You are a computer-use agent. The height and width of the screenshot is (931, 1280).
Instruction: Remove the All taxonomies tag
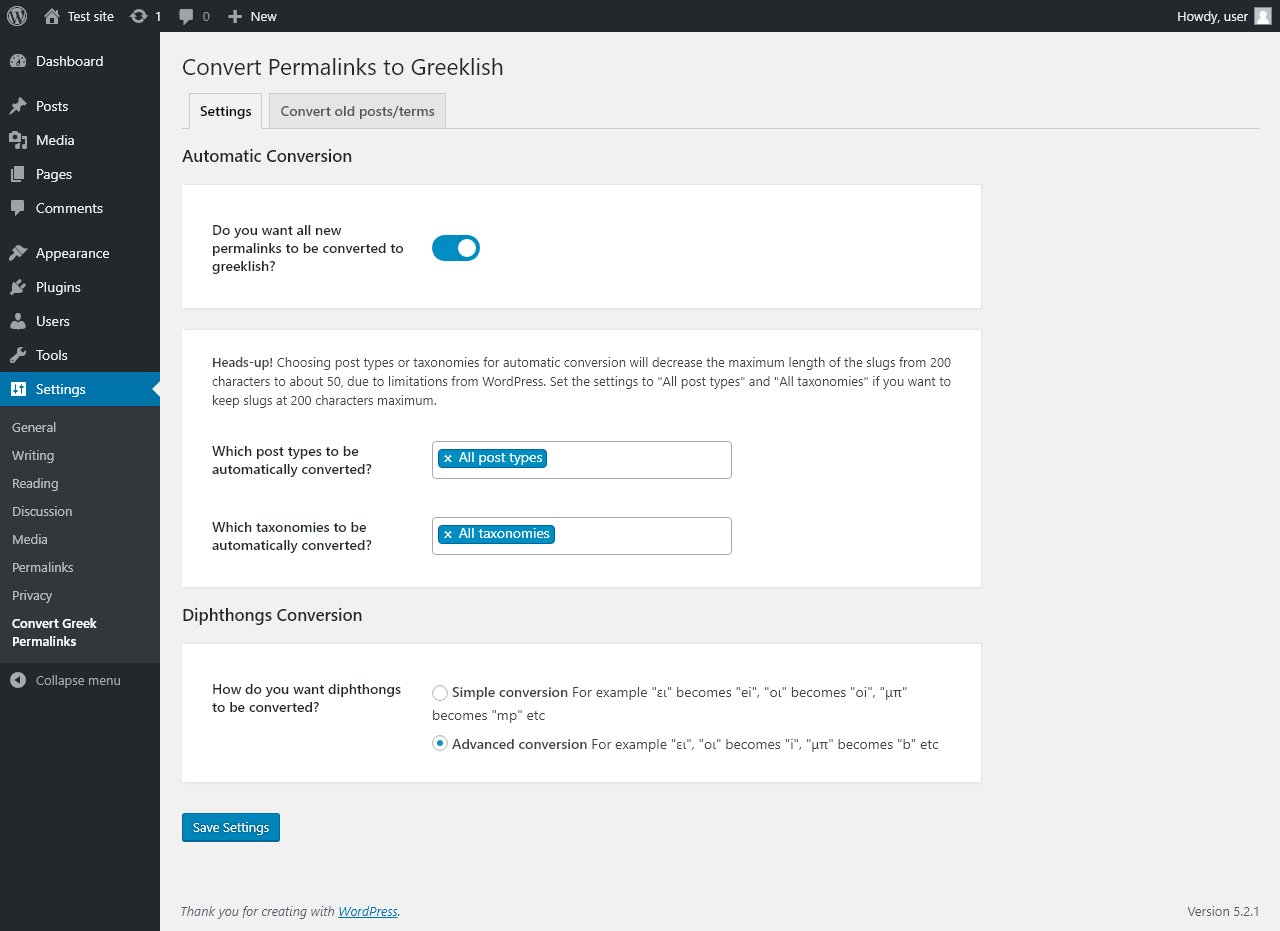pyautogui.click(x=448, y=534)
